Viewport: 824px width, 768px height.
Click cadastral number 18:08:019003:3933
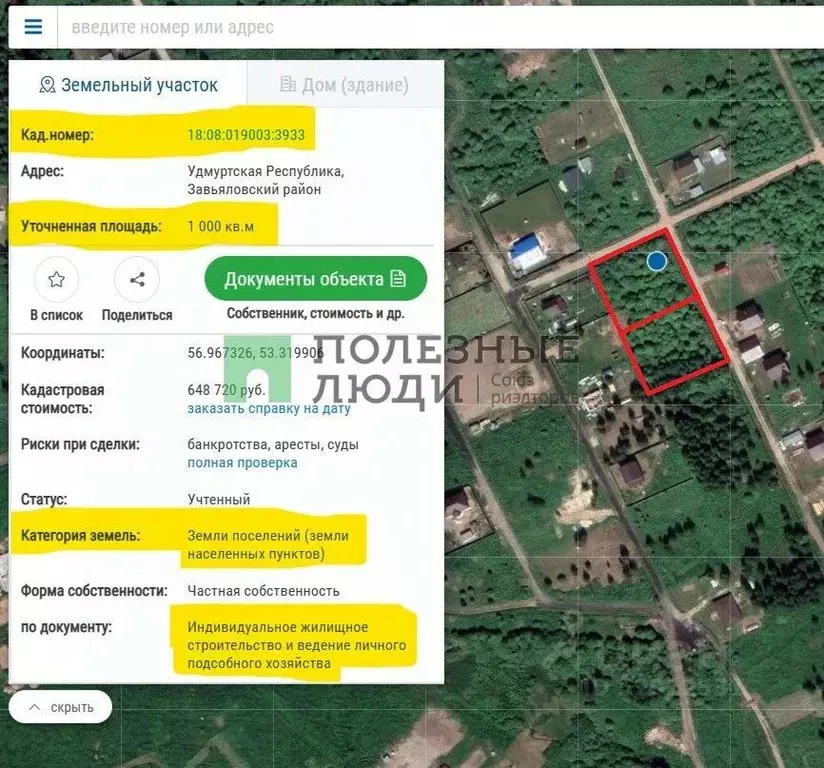click(x=246, y=135)
